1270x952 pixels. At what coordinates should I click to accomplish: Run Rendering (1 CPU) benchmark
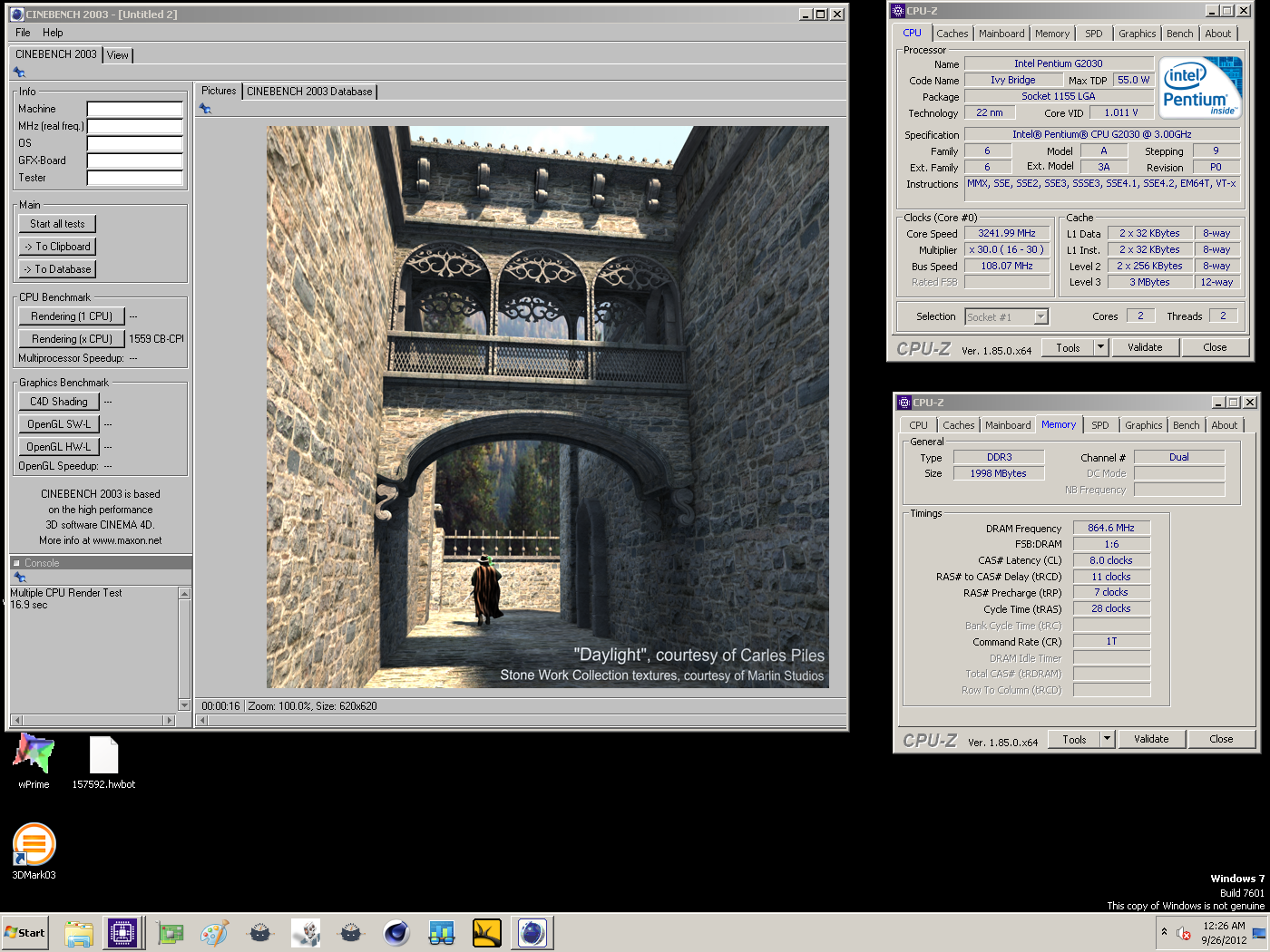point(72,316)
